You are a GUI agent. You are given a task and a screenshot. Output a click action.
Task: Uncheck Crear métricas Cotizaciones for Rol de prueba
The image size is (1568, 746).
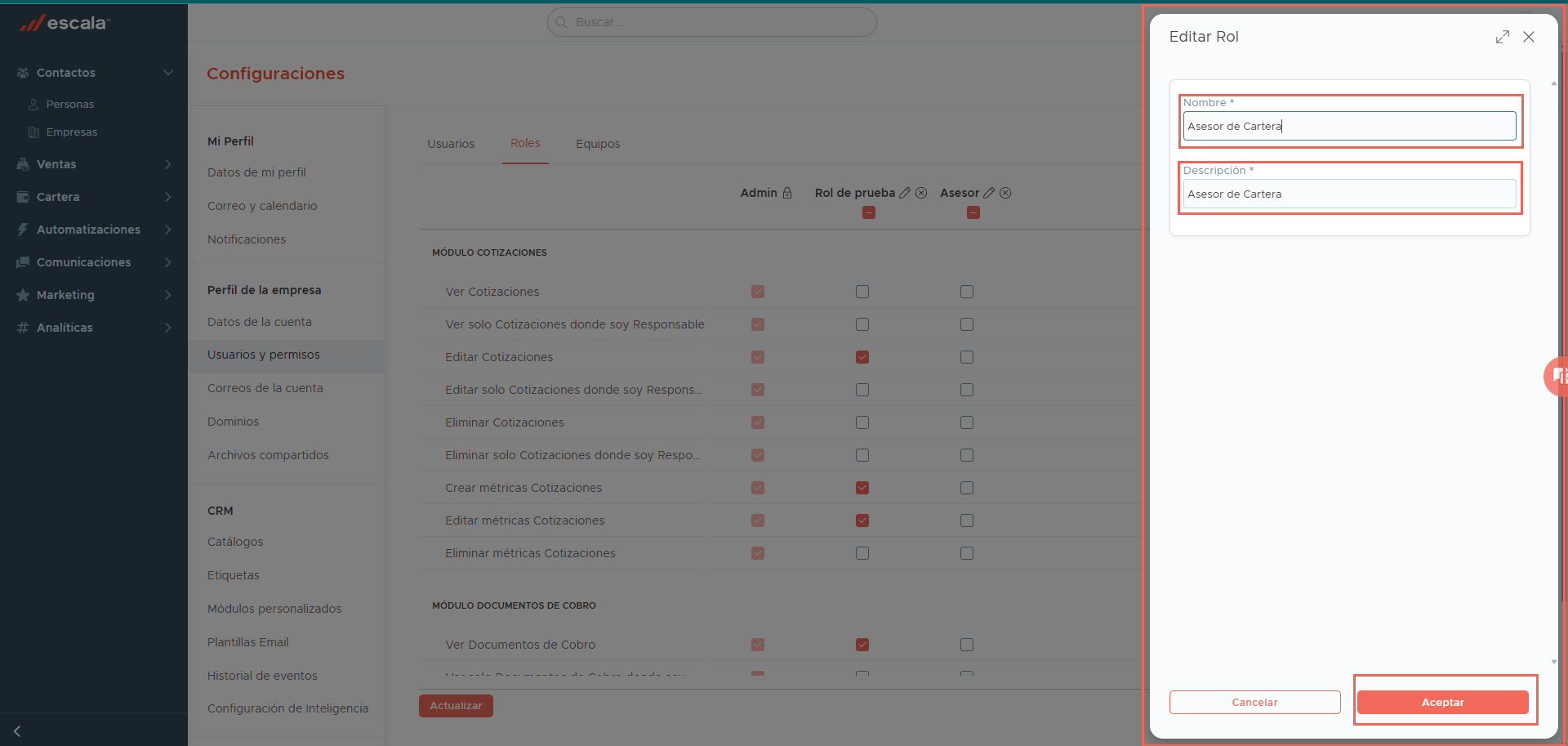(x=862, y=488)
